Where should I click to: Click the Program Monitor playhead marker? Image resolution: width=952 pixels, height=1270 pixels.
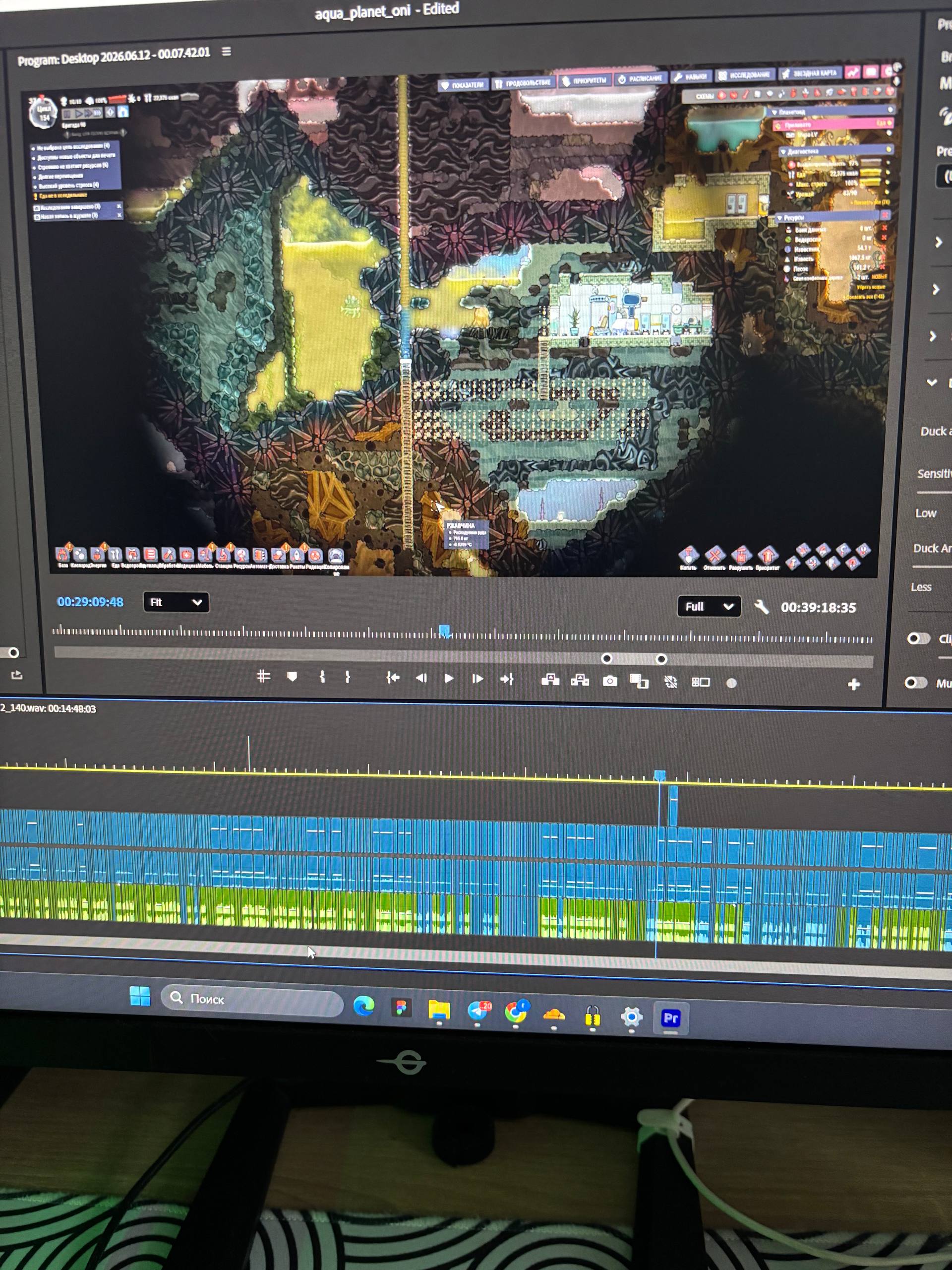click(444, 631)
